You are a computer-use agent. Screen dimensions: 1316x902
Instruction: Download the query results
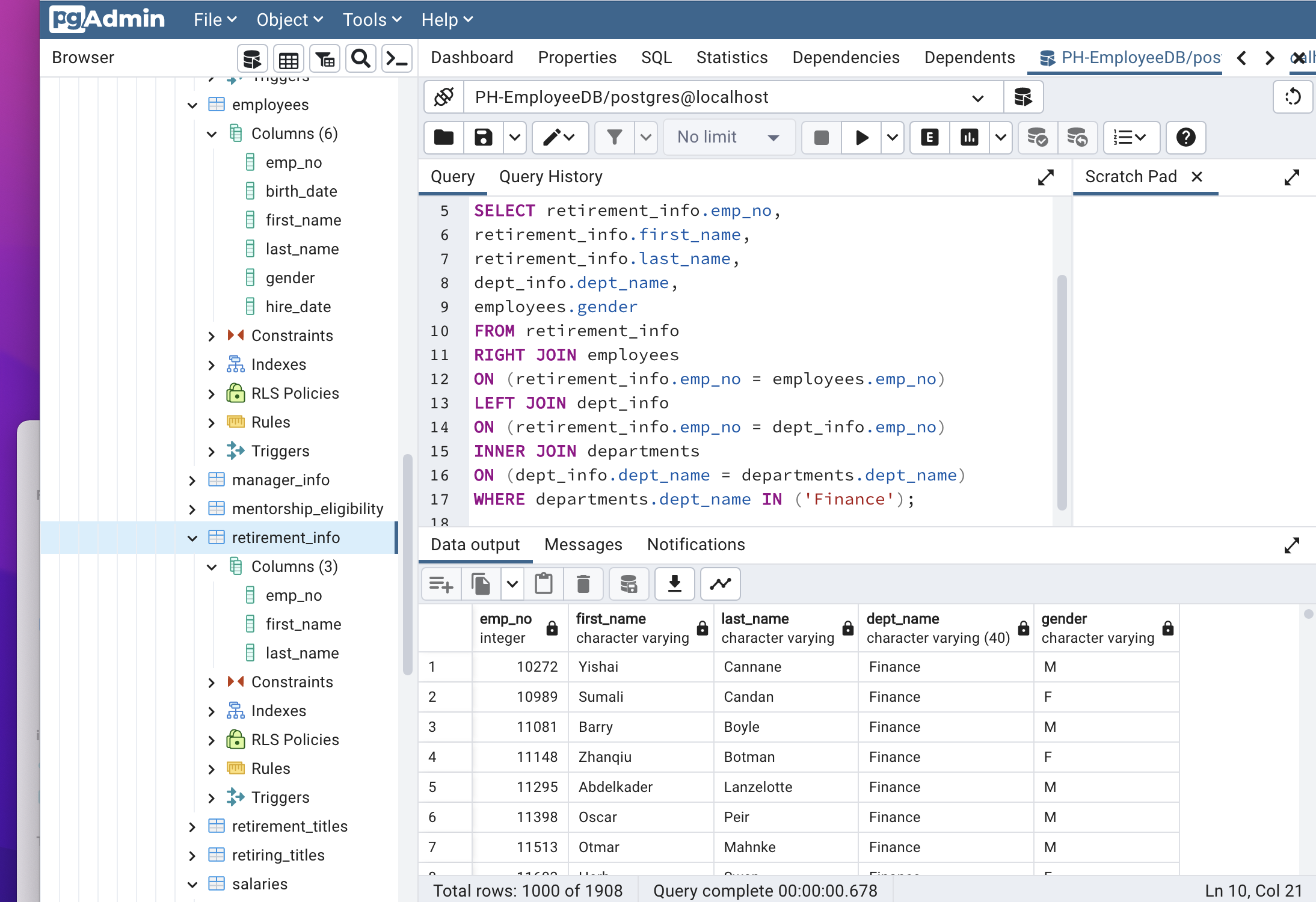coord(674,584)
